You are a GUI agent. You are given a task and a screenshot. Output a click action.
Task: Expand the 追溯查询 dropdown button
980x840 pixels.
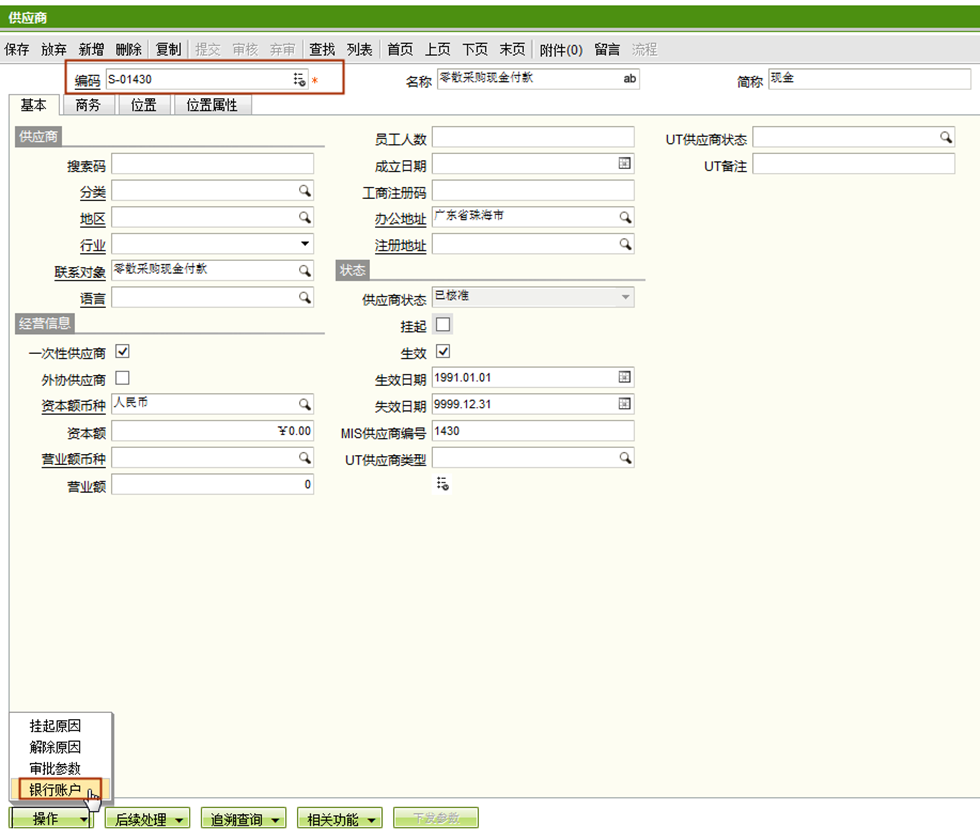pos(245,819)
